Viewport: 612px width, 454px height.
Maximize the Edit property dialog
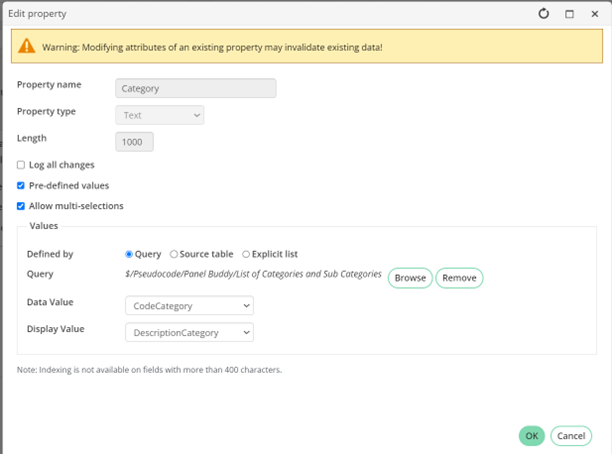569,14
